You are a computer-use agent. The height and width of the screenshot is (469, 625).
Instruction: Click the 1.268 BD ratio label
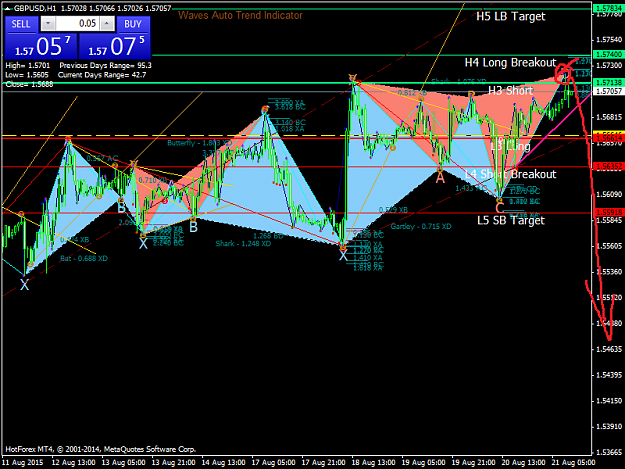pyautogui.click(x=268, y=236)
